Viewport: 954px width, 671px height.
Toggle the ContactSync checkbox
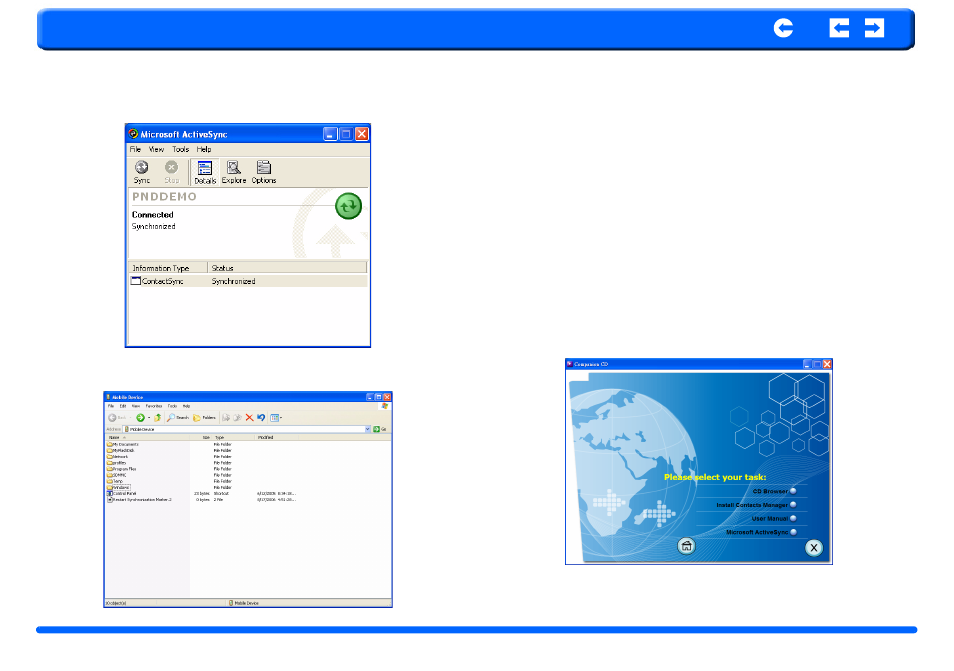point(136,281)
